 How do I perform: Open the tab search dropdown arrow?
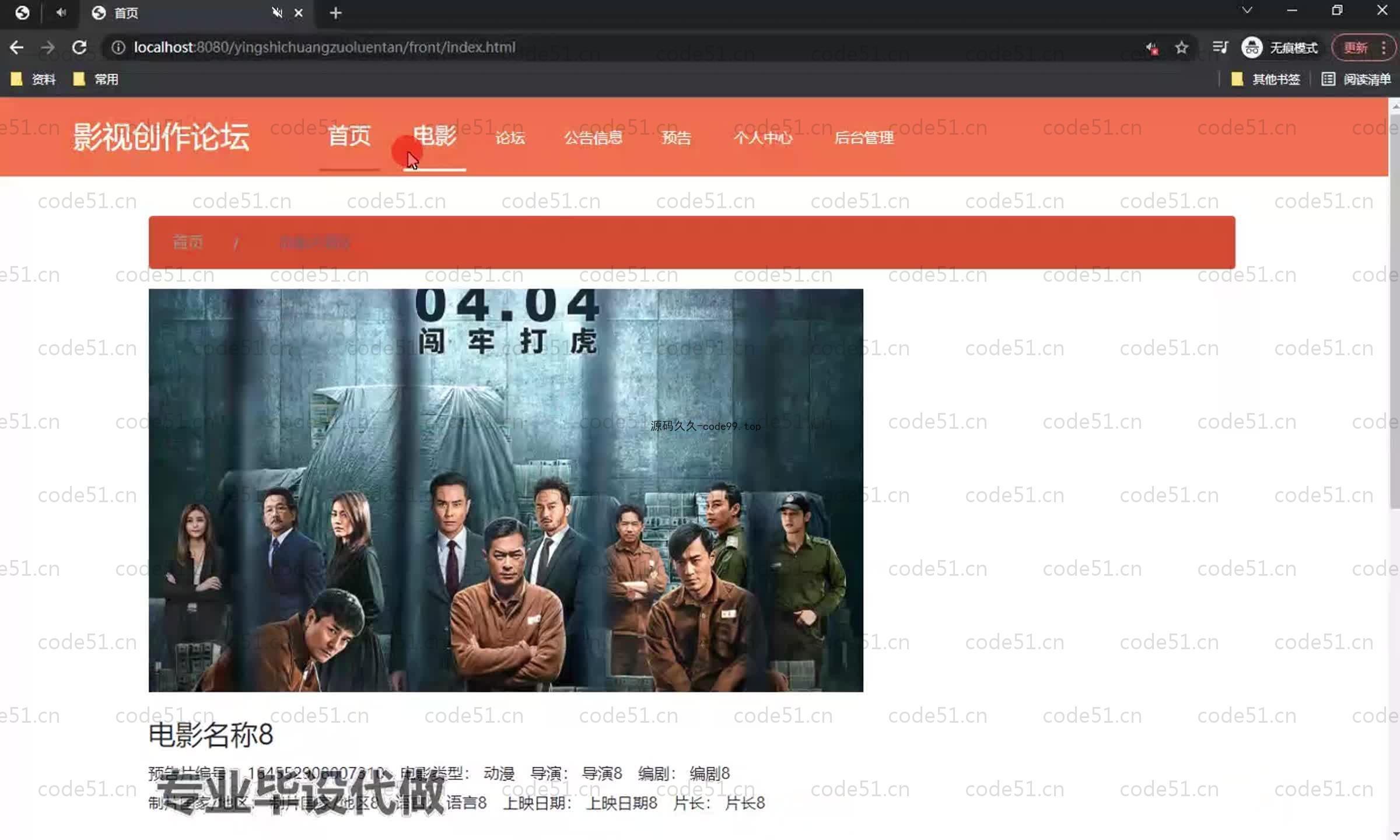tap(1247, 10)
